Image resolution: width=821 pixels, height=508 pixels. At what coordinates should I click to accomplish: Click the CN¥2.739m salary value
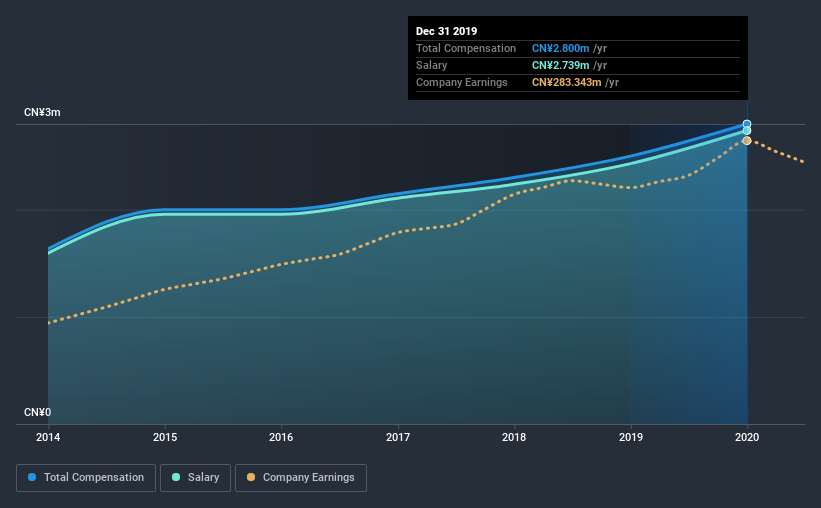[561, 65]
